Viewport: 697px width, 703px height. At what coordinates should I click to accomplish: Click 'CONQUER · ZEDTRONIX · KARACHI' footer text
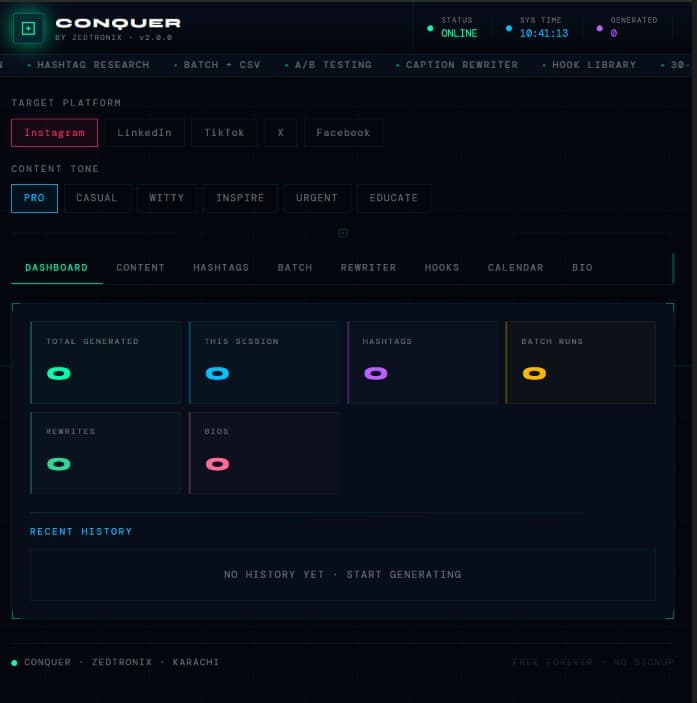(121, 662)
